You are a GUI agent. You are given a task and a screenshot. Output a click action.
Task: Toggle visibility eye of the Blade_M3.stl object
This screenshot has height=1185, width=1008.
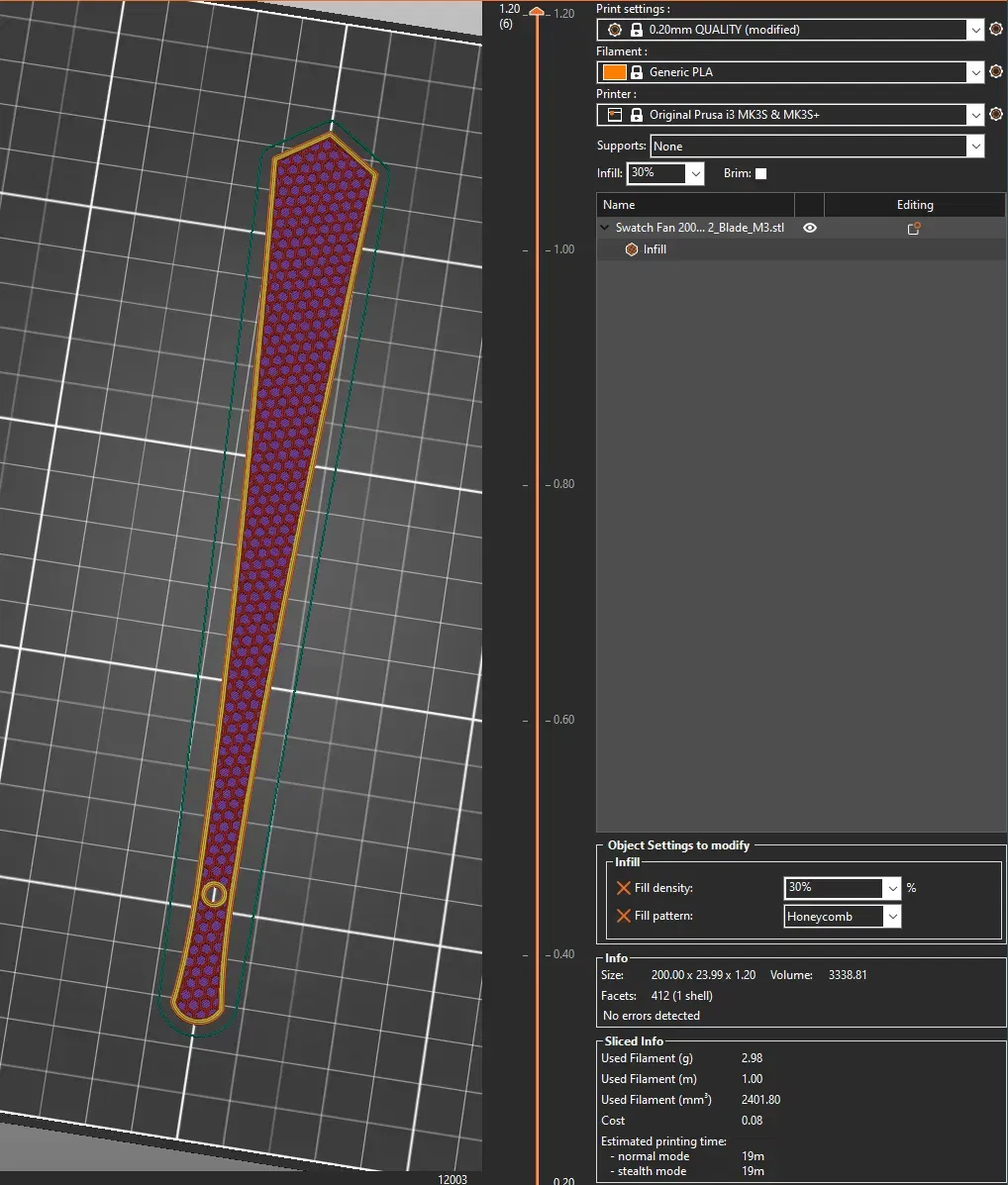point(809,228)
